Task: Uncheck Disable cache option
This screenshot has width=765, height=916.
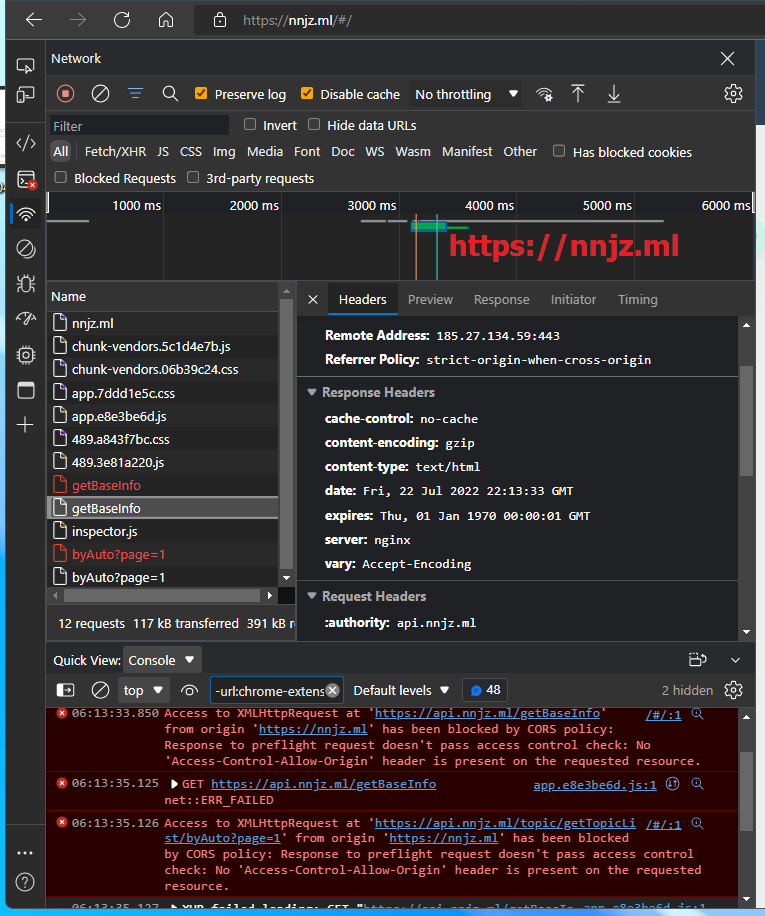Action: (307, 94)
